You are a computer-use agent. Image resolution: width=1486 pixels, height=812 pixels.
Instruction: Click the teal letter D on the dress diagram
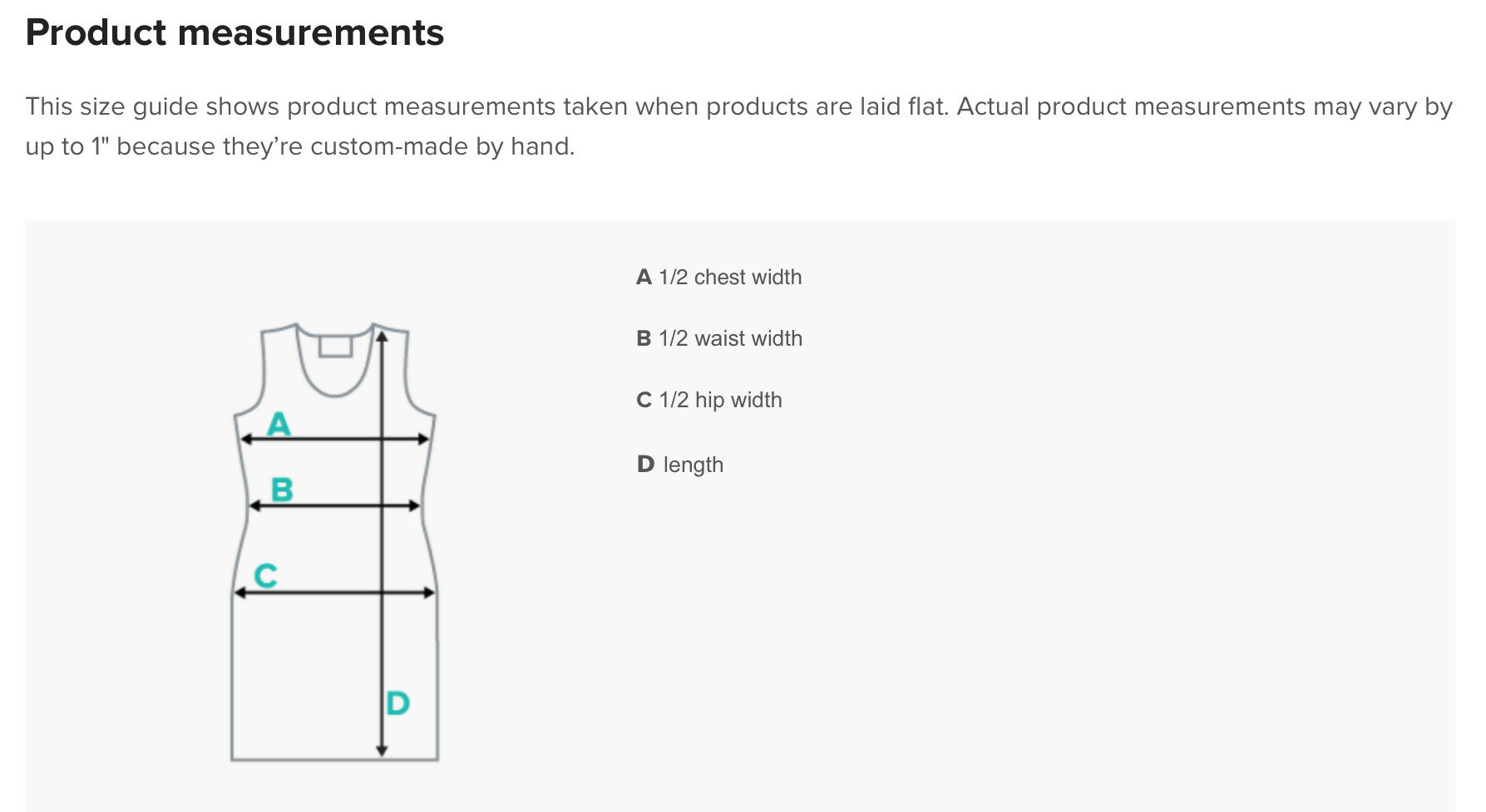tap(397, 703)
